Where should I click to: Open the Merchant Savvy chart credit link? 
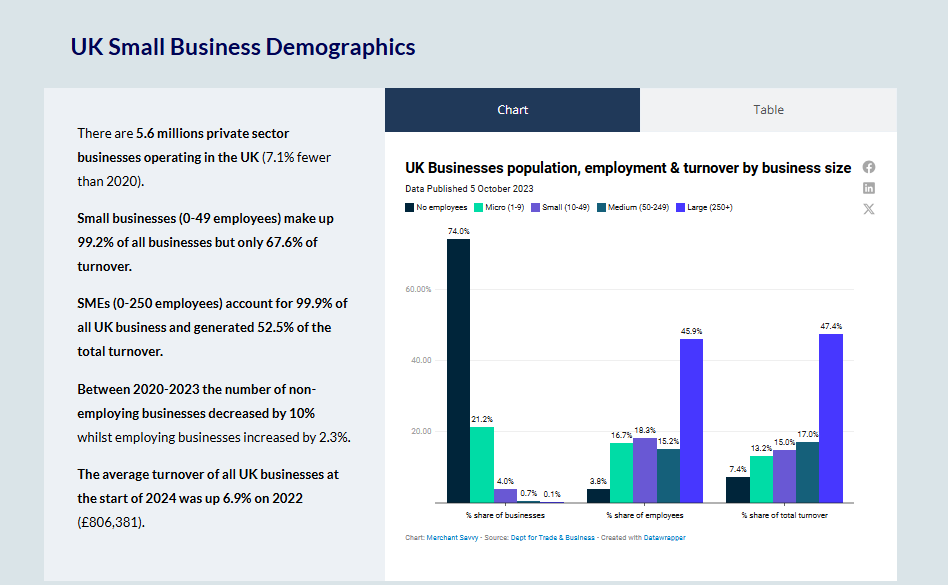[452, 537]
